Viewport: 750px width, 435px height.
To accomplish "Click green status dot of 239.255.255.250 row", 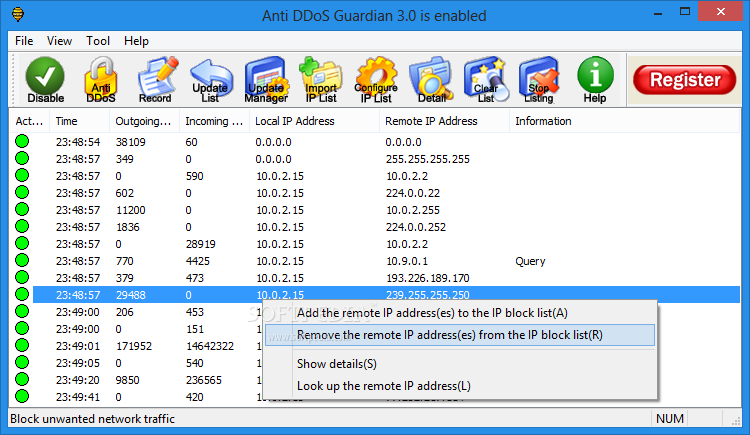I will coord(22,294).
